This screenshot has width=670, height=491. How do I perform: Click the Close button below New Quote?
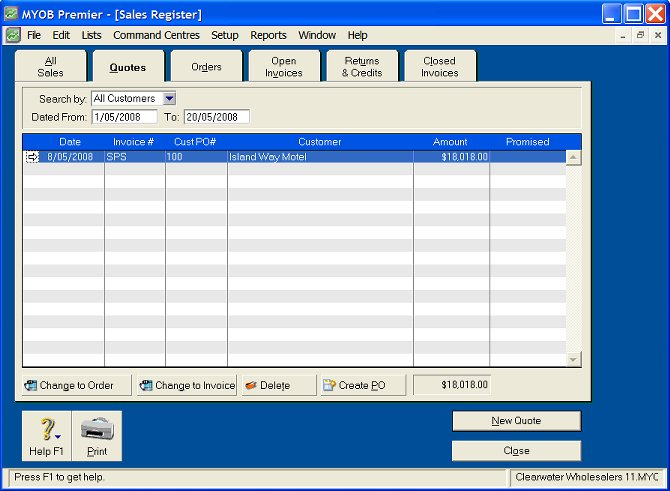tap(516, 451)
